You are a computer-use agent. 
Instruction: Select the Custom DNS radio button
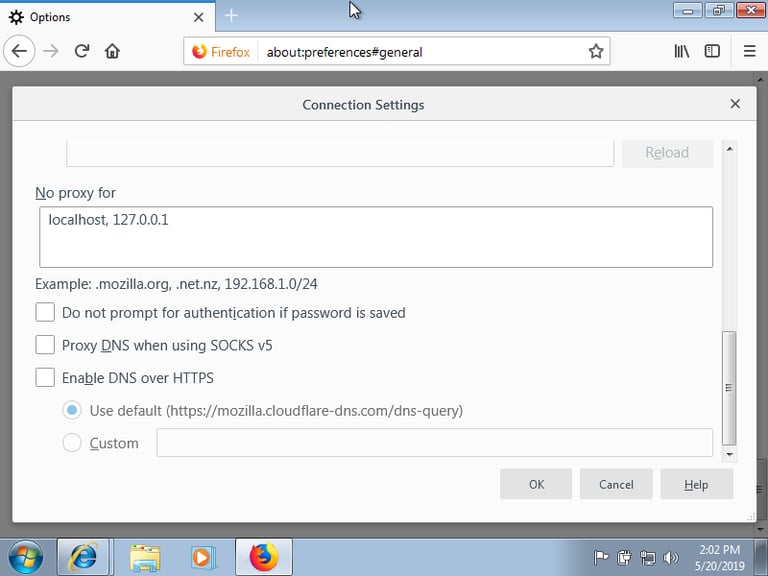click(x=72, y=443)
